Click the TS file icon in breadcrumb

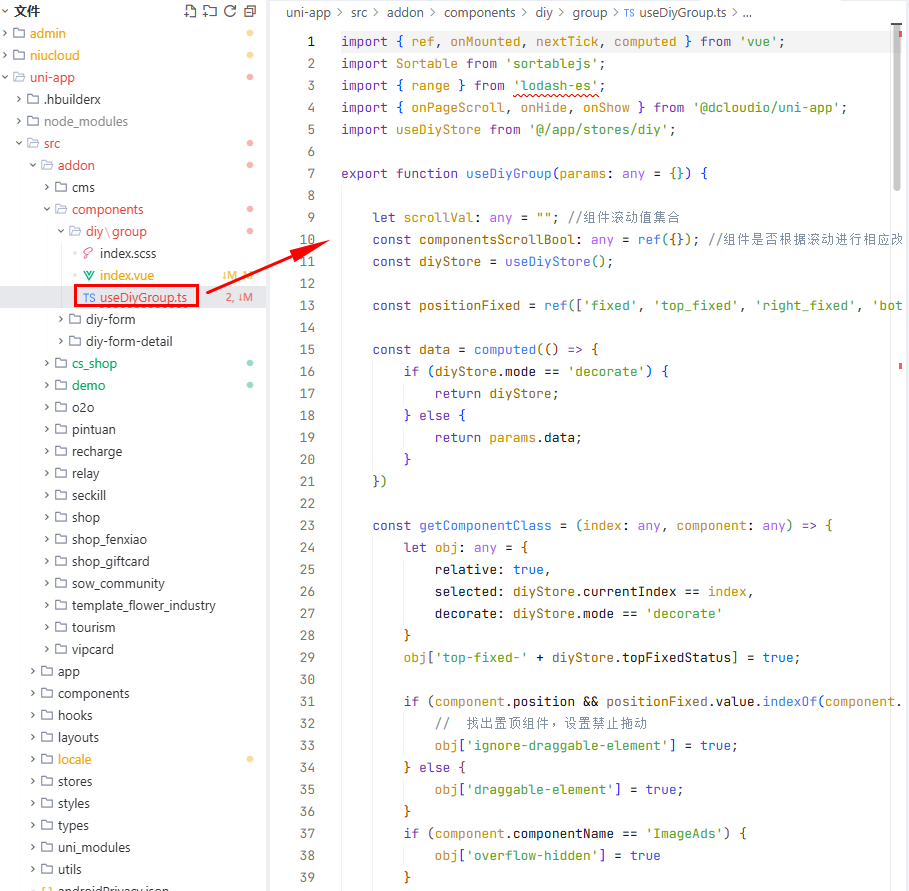tap(629, 13)
